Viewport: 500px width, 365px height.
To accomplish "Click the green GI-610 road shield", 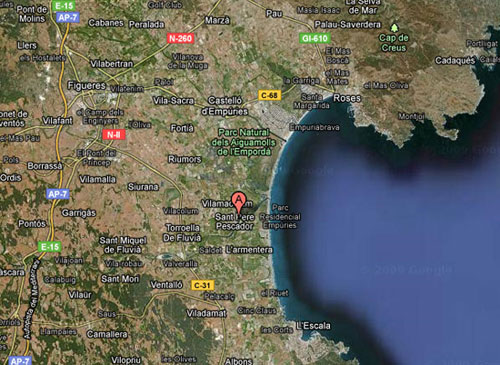I will [315, 38].
